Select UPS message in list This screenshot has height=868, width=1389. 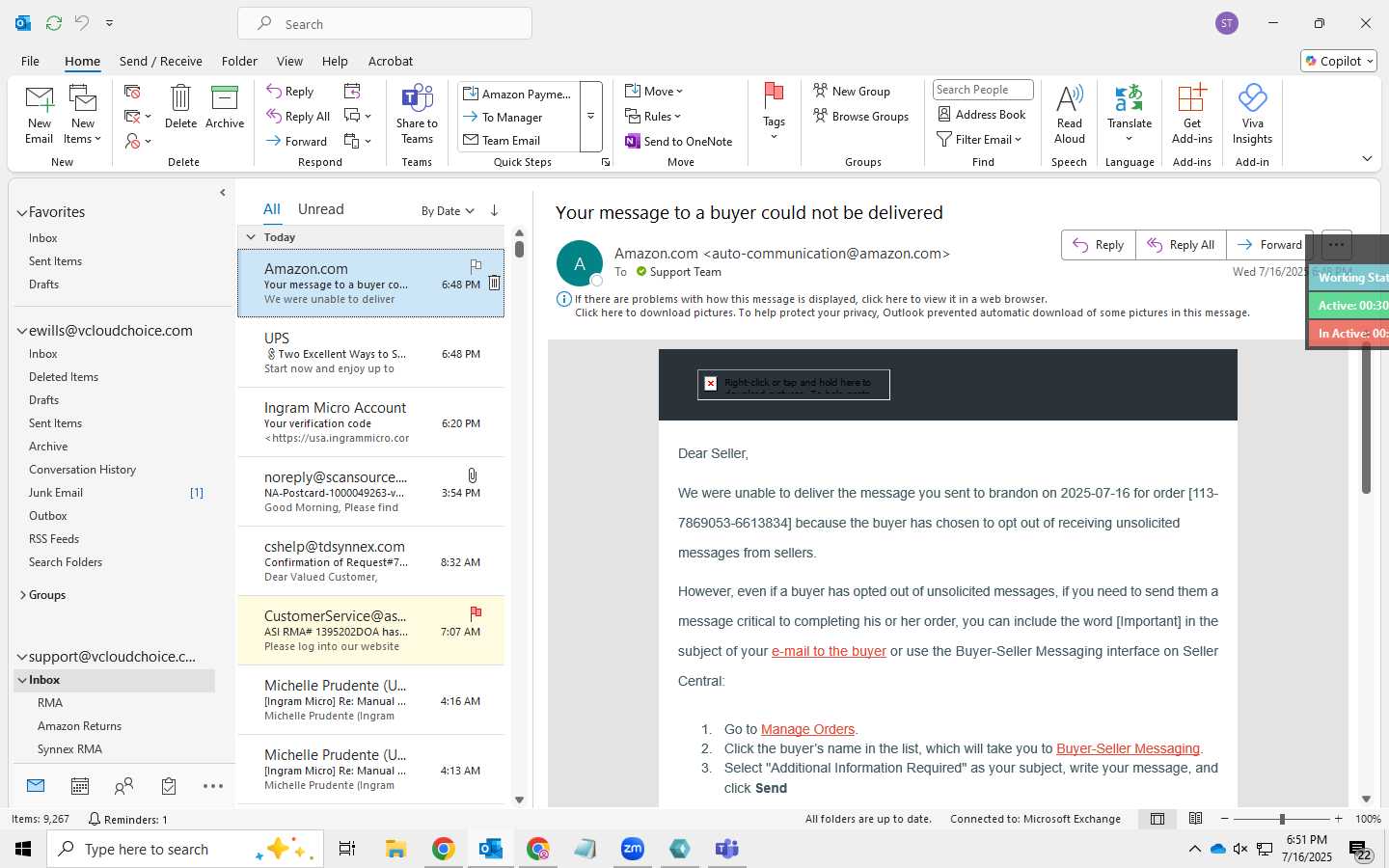(x=370, y=353)
